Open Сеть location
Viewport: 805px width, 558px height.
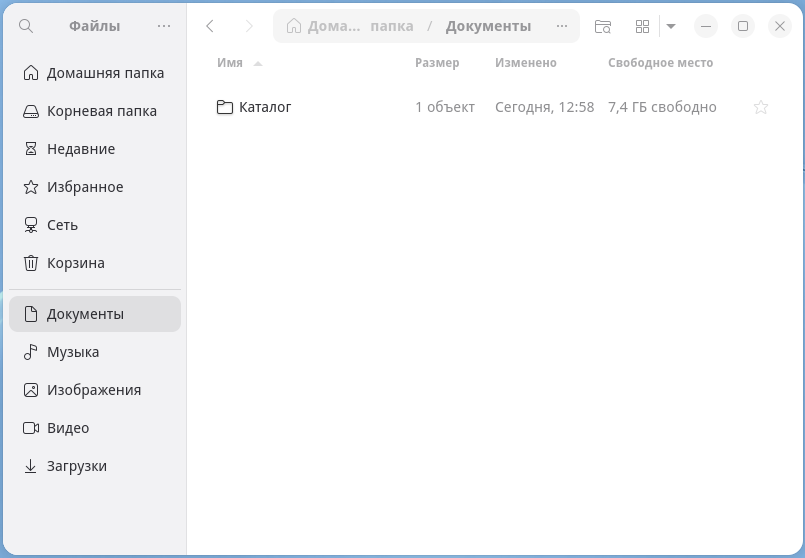coord(95,225)
